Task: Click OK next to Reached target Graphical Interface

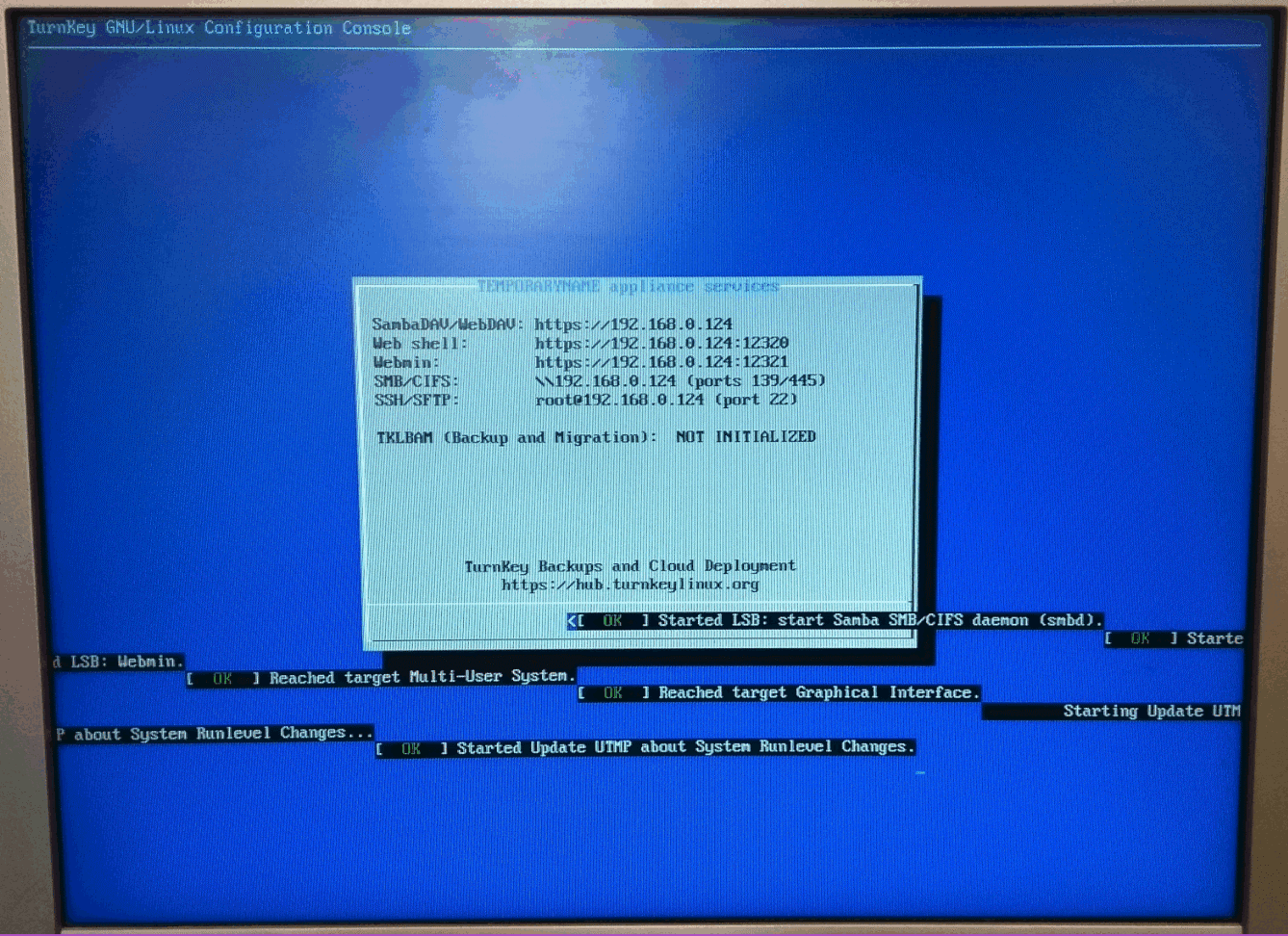Action: point(612,693)
